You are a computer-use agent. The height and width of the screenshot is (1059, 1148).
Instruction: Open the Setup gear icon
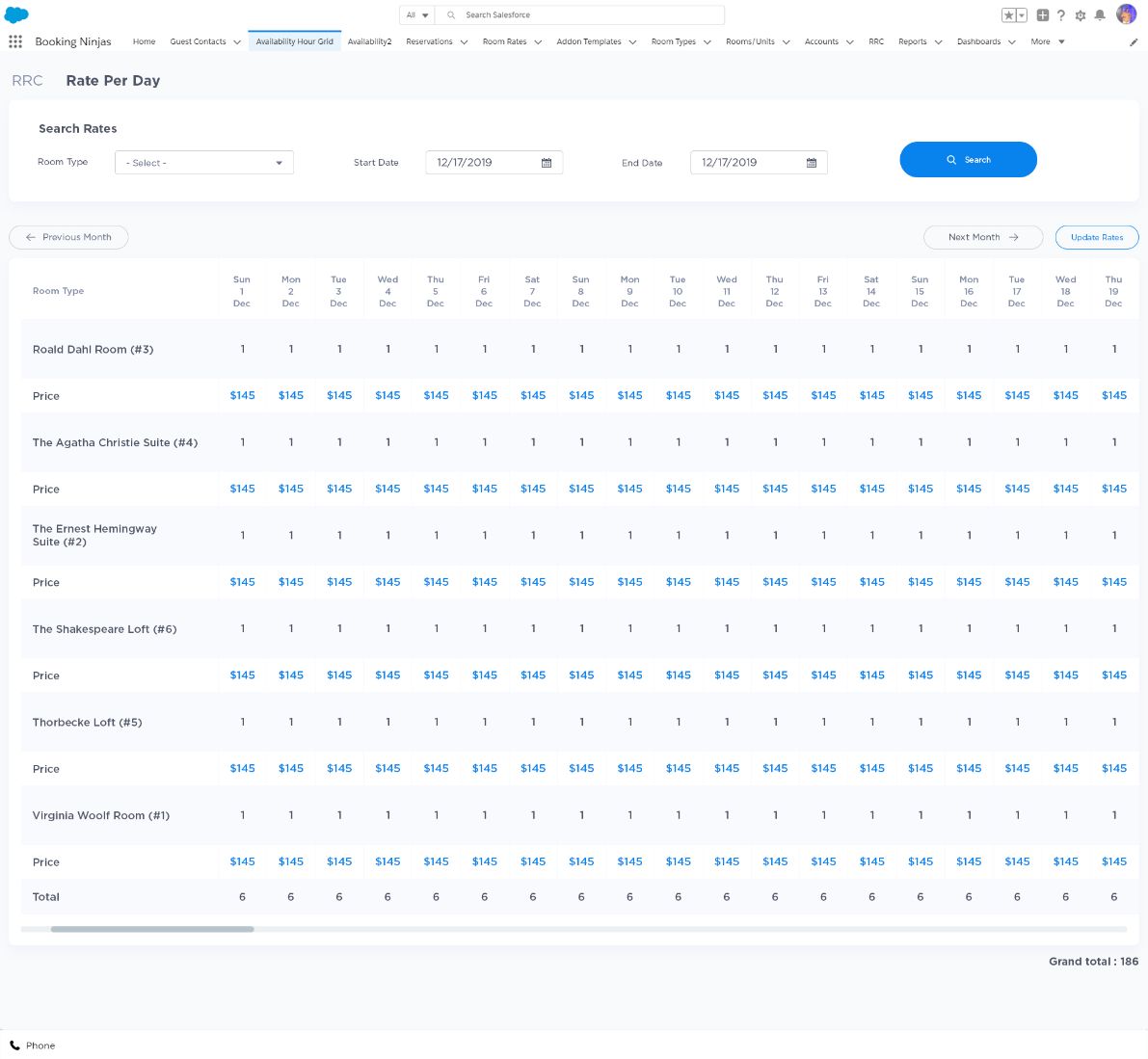pos(1080,15)
